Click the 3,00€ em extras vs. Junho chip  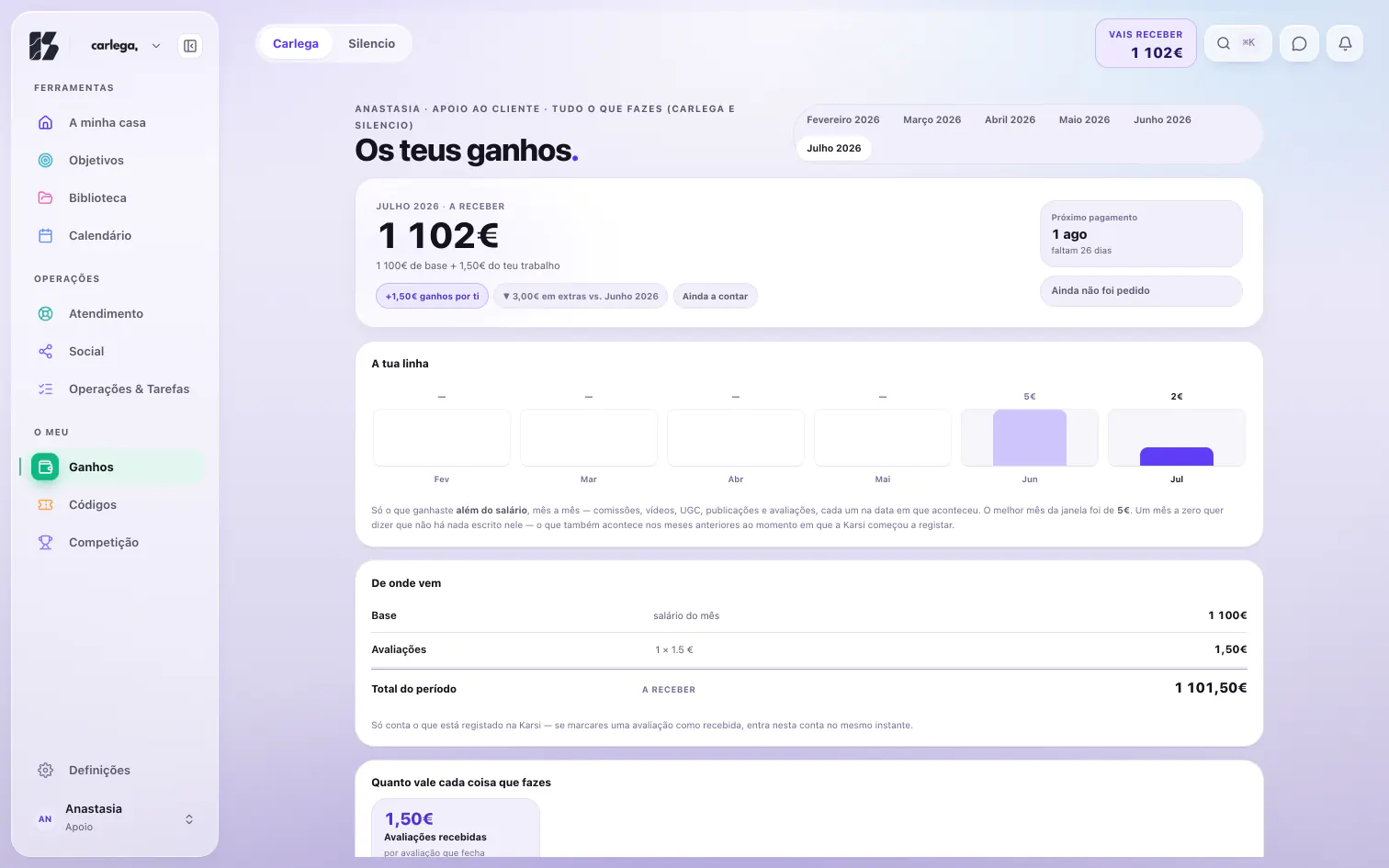tap(581, 296)
